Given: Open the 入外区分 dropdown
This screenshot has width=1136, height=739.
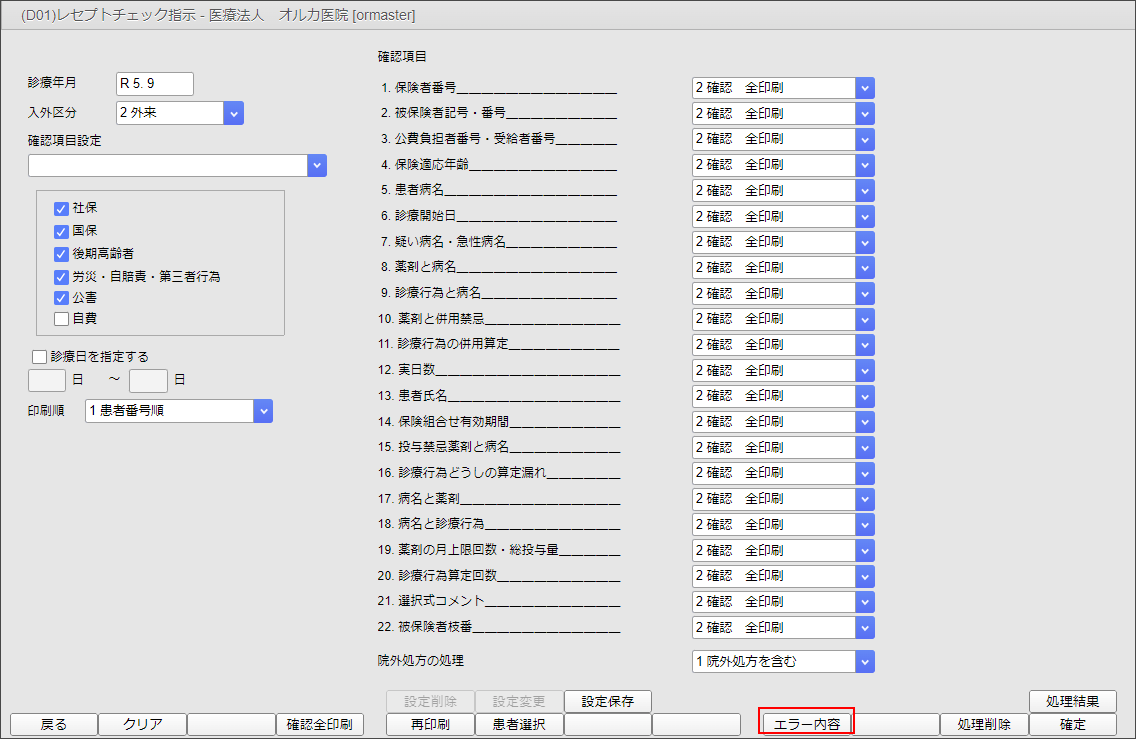Looking at the screenshot, I should point(232,113).
